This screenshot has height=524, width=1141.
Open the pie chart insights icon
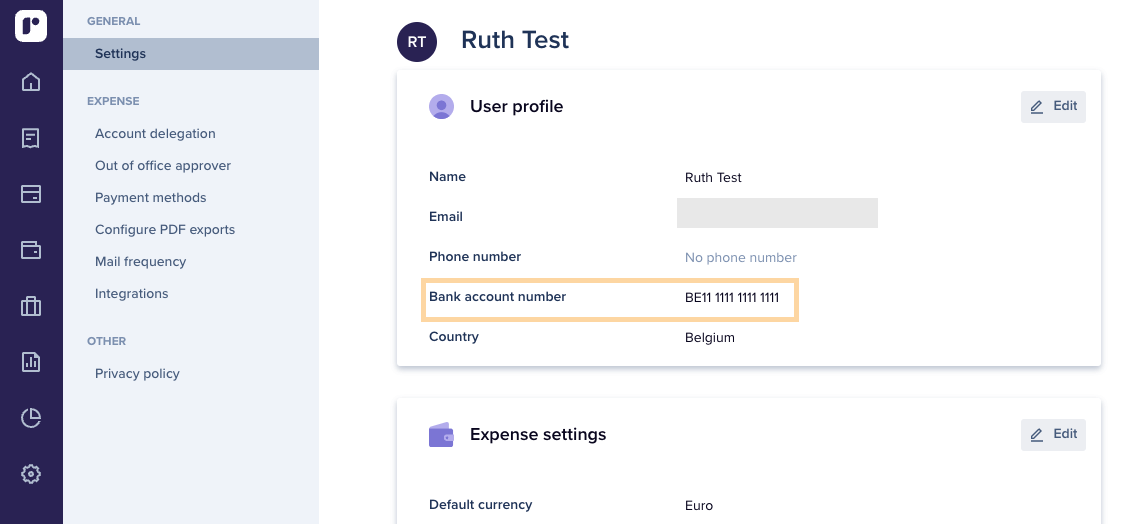[x=31, y=418]
